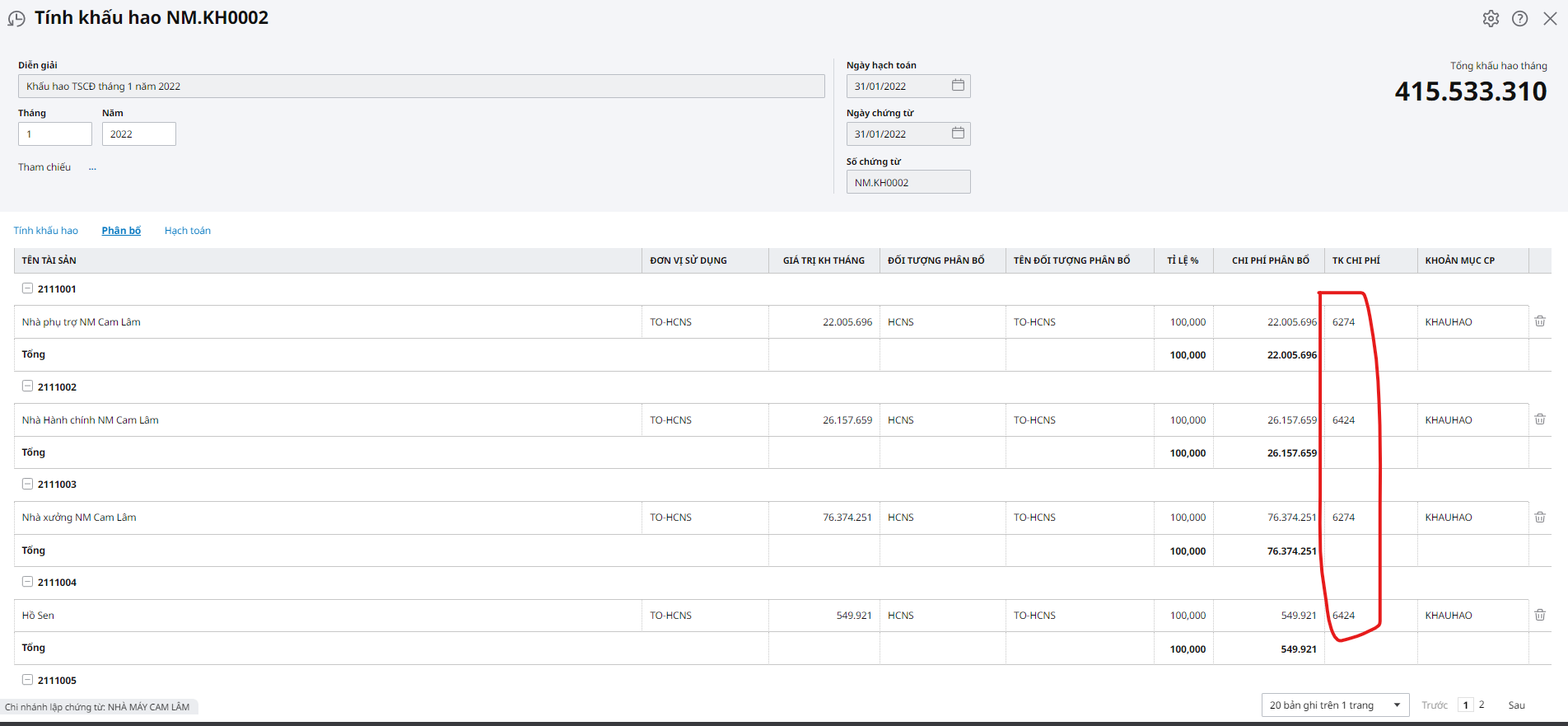Open calendar for Ngày chứng từ

958,133
